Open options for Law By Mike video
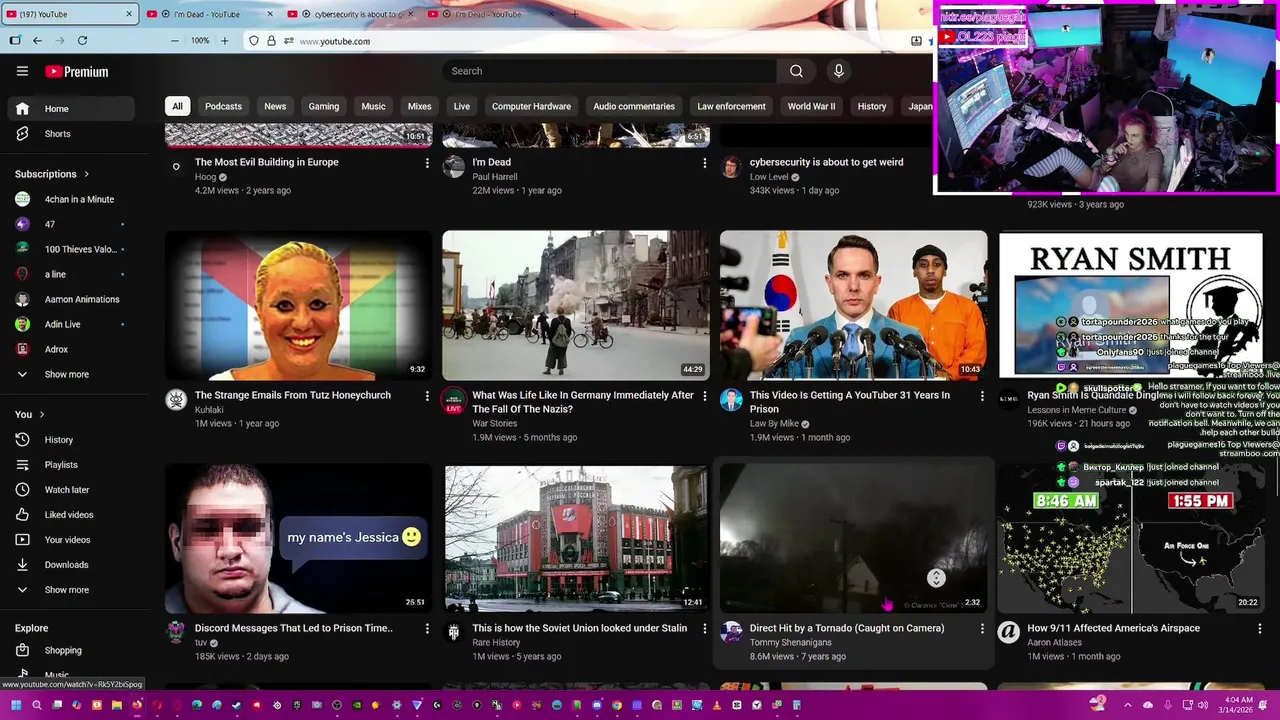1280x720 pixels. point(982,395)
